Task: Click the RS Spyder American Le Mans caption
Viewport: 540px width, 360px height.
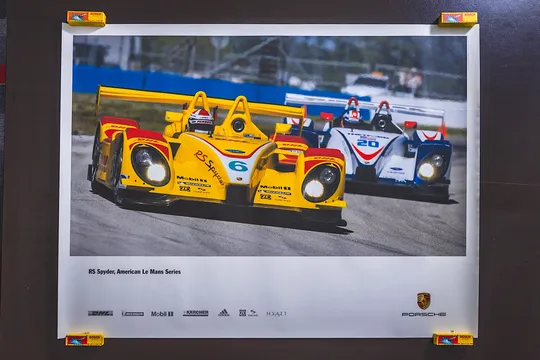Action: coord(135,272)
